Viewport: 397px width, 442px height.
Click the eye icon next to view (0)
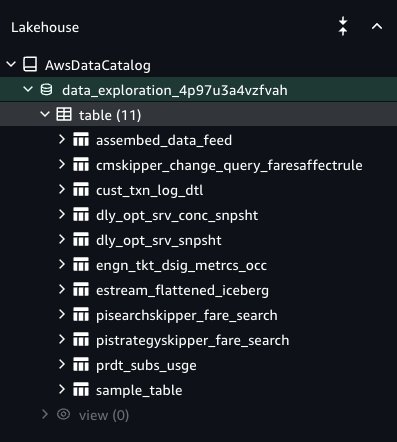click(x=63, y=414)
